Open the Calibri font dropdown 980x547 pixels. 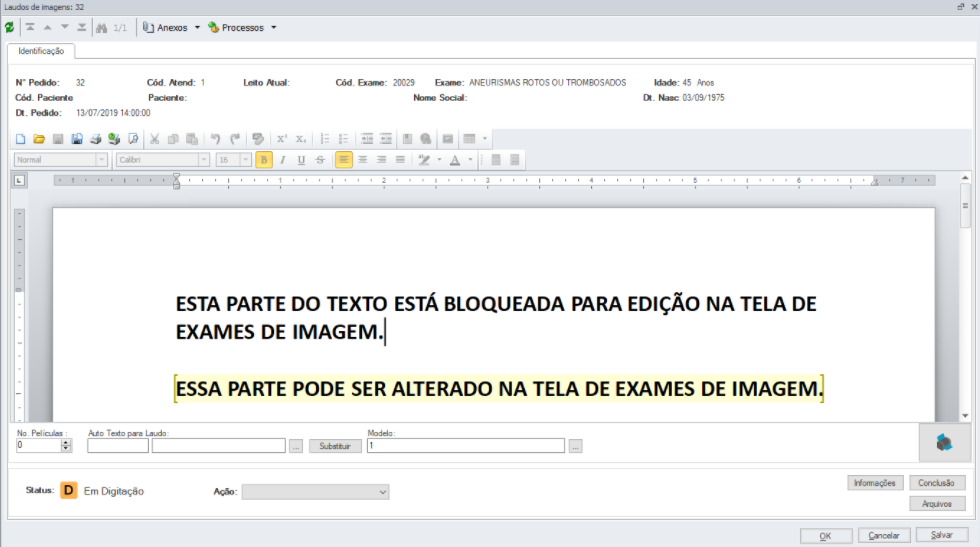pyautogui.click(x=204, y=160)
